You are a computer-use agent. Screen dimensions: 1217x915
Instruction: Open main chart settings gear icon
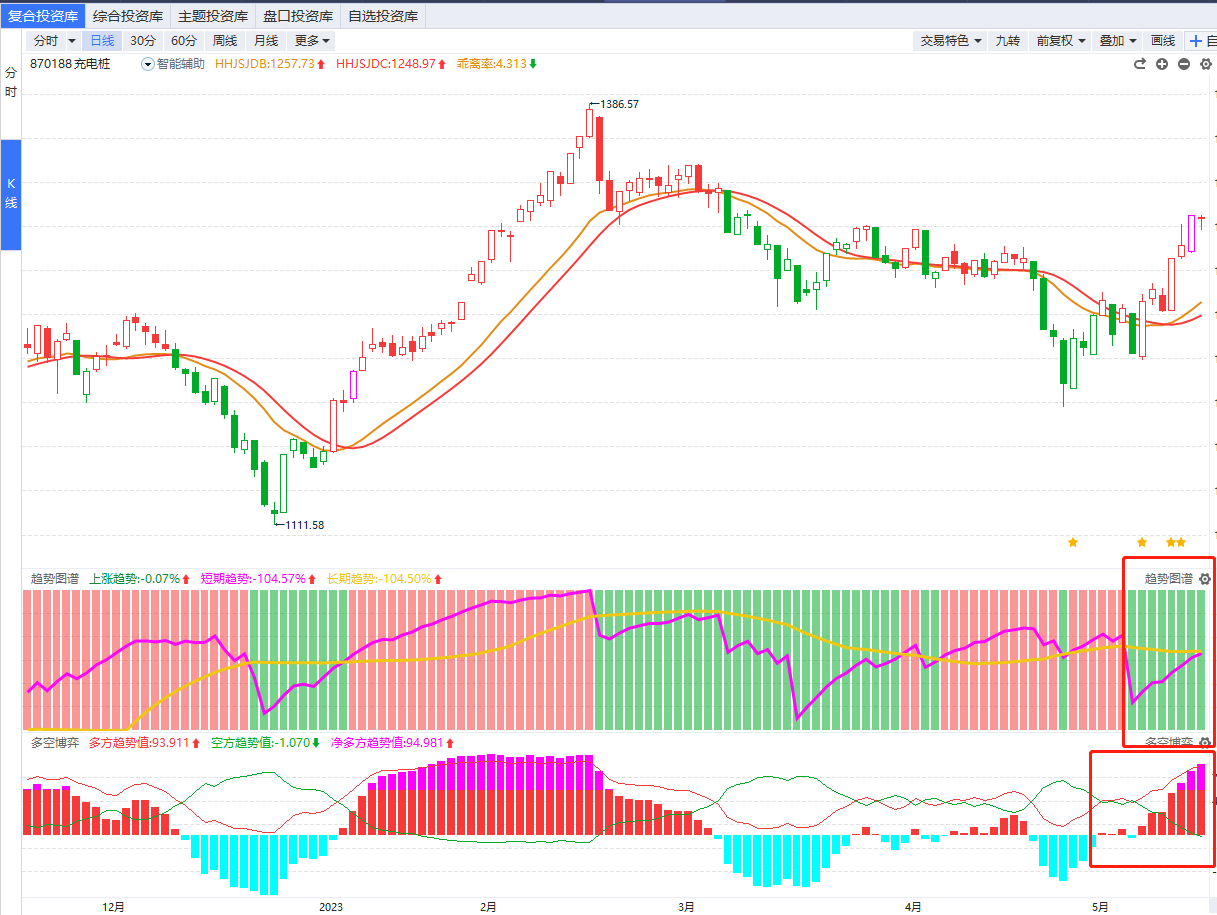(x=1206, y=64)
